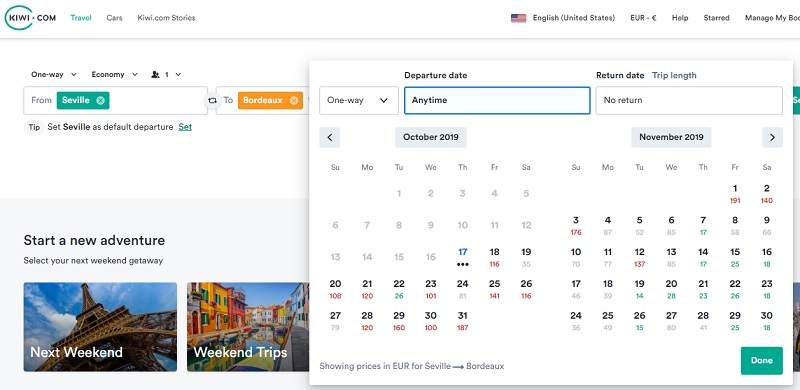The height and width of the screenshot is (390, 800).
Task: Open Economy cabin class dropdown
Action: (115, 75)
